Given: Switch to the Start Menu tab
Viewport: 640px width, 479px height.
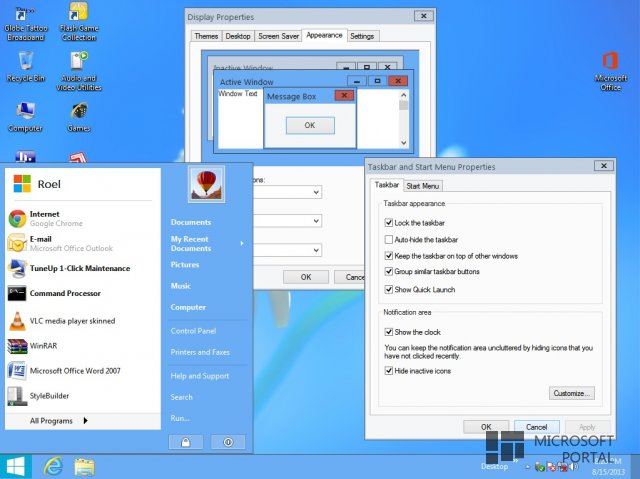Looking at the screenshot, I should click(422, 186).
